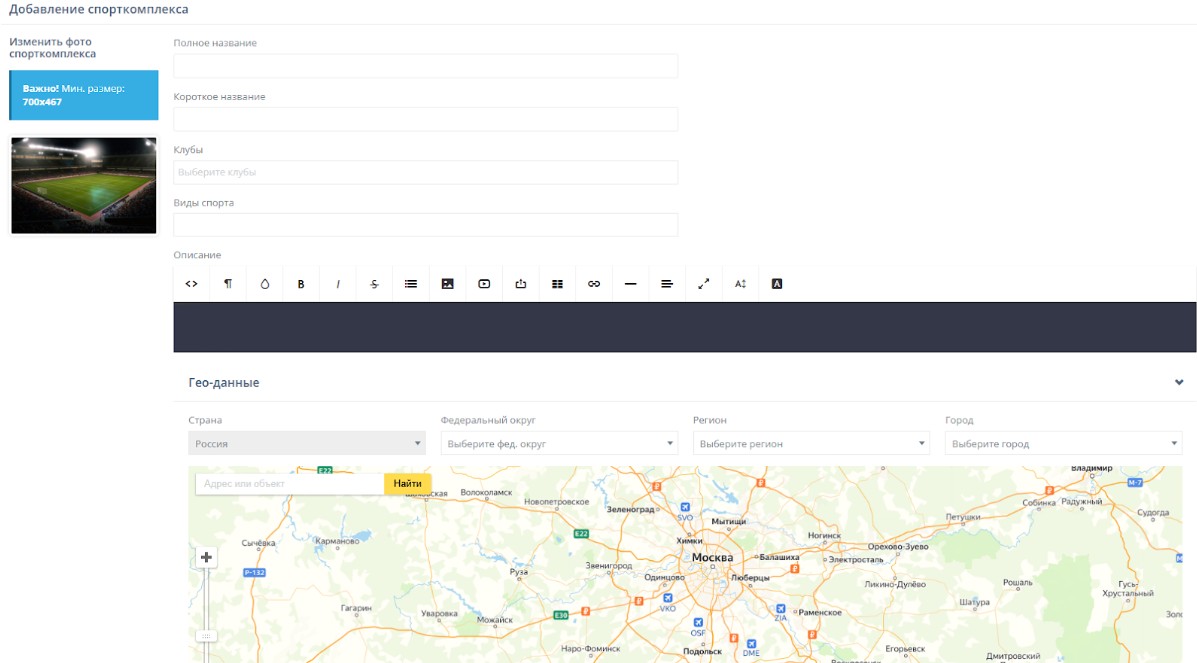Open text alignment options
This screenshot has width=1197, height=663.
pyautogui.click(x=667, y=284)
